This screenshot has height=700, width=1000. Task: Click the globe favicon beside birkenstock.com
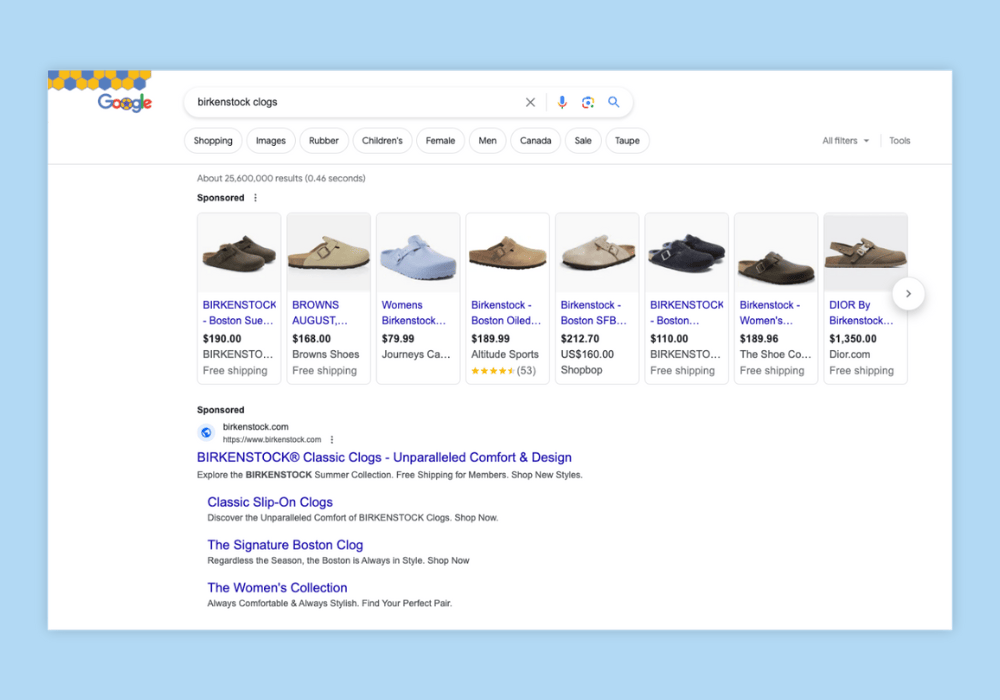coord(206,432)
